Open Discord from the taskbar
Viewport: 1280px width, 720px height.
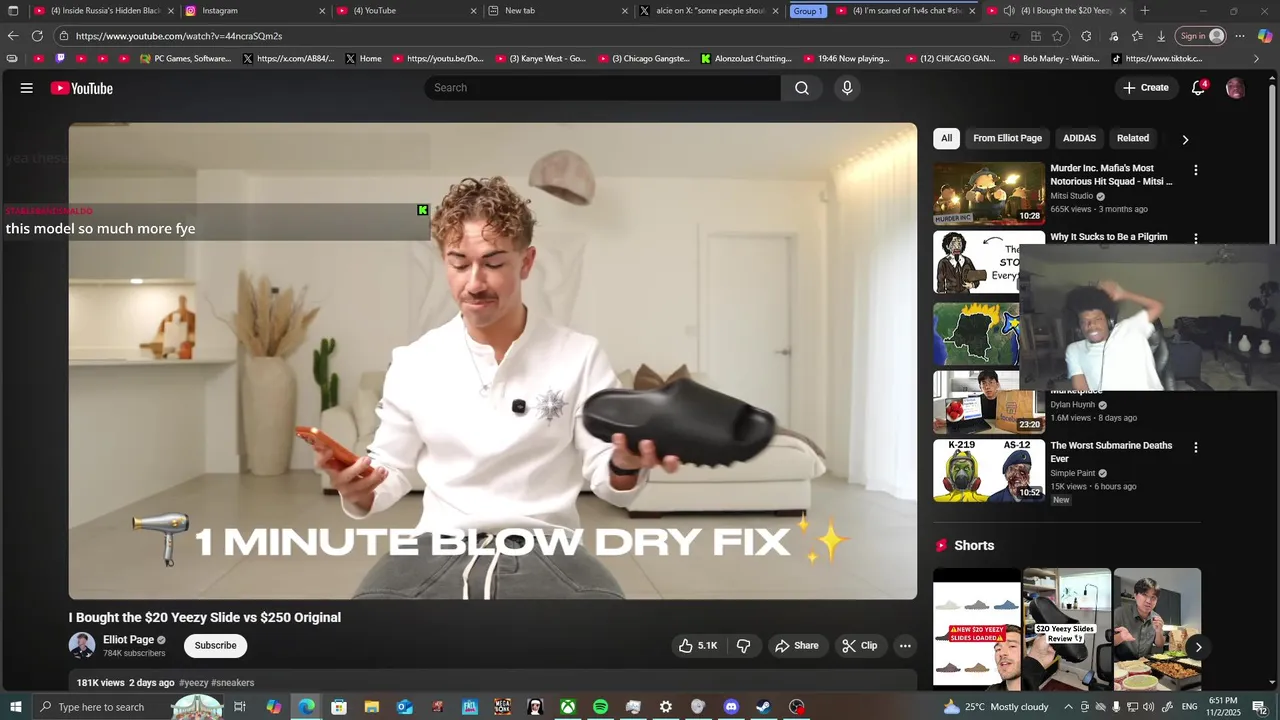(731, 707)
